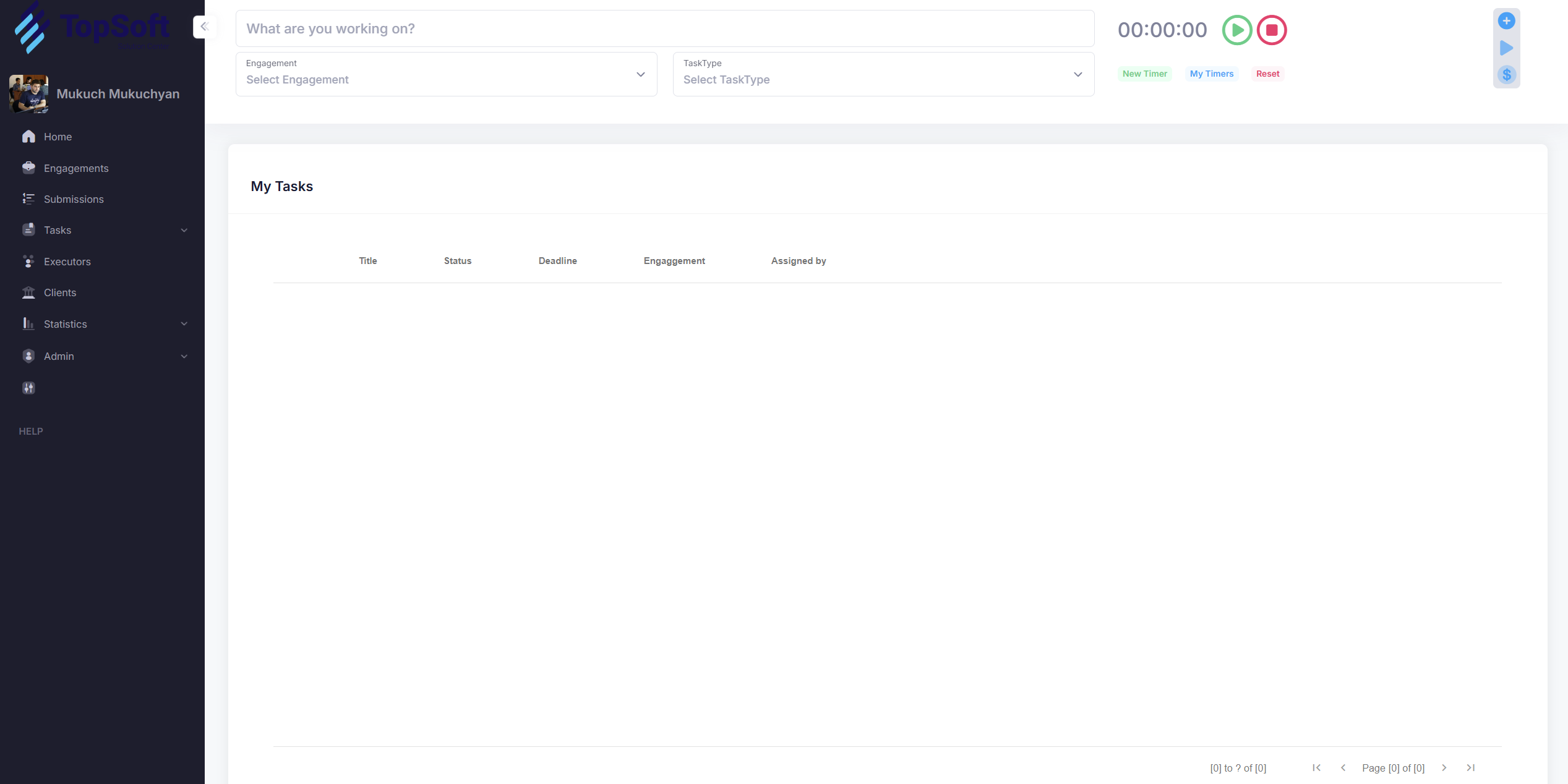Screen dimensions: 1568x784
Task: Click the Reset timer link
Action: click(1267, 74)
